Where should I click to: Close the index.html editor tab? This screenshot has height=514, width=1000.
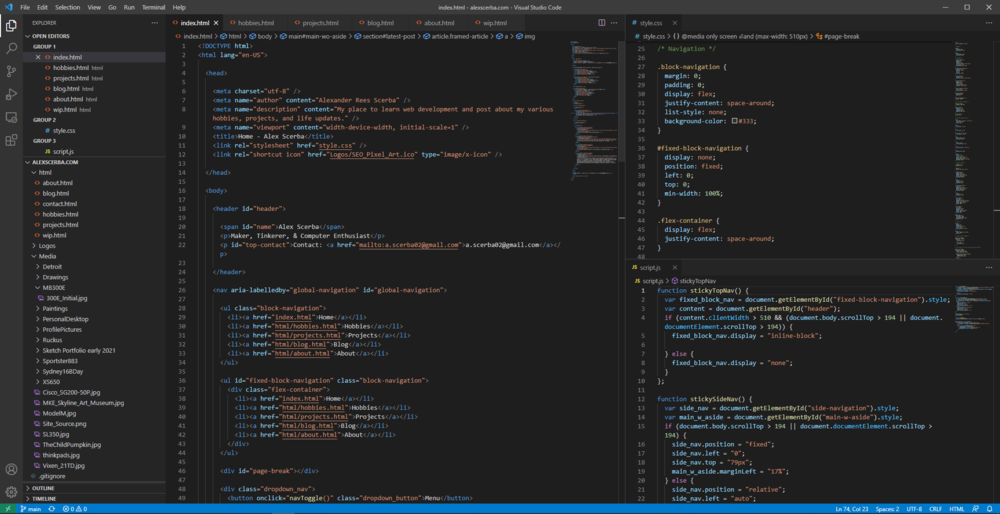point(216,23)
